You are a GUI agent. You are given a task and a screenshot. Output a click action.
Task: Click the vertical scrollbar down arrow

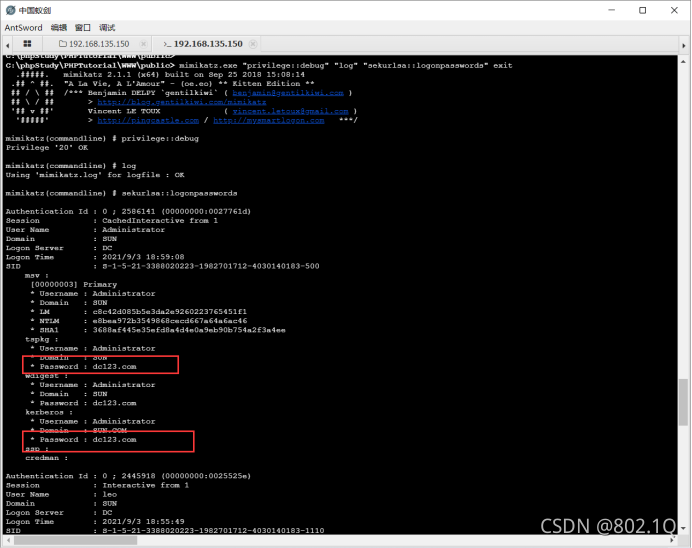coord(683,528)
